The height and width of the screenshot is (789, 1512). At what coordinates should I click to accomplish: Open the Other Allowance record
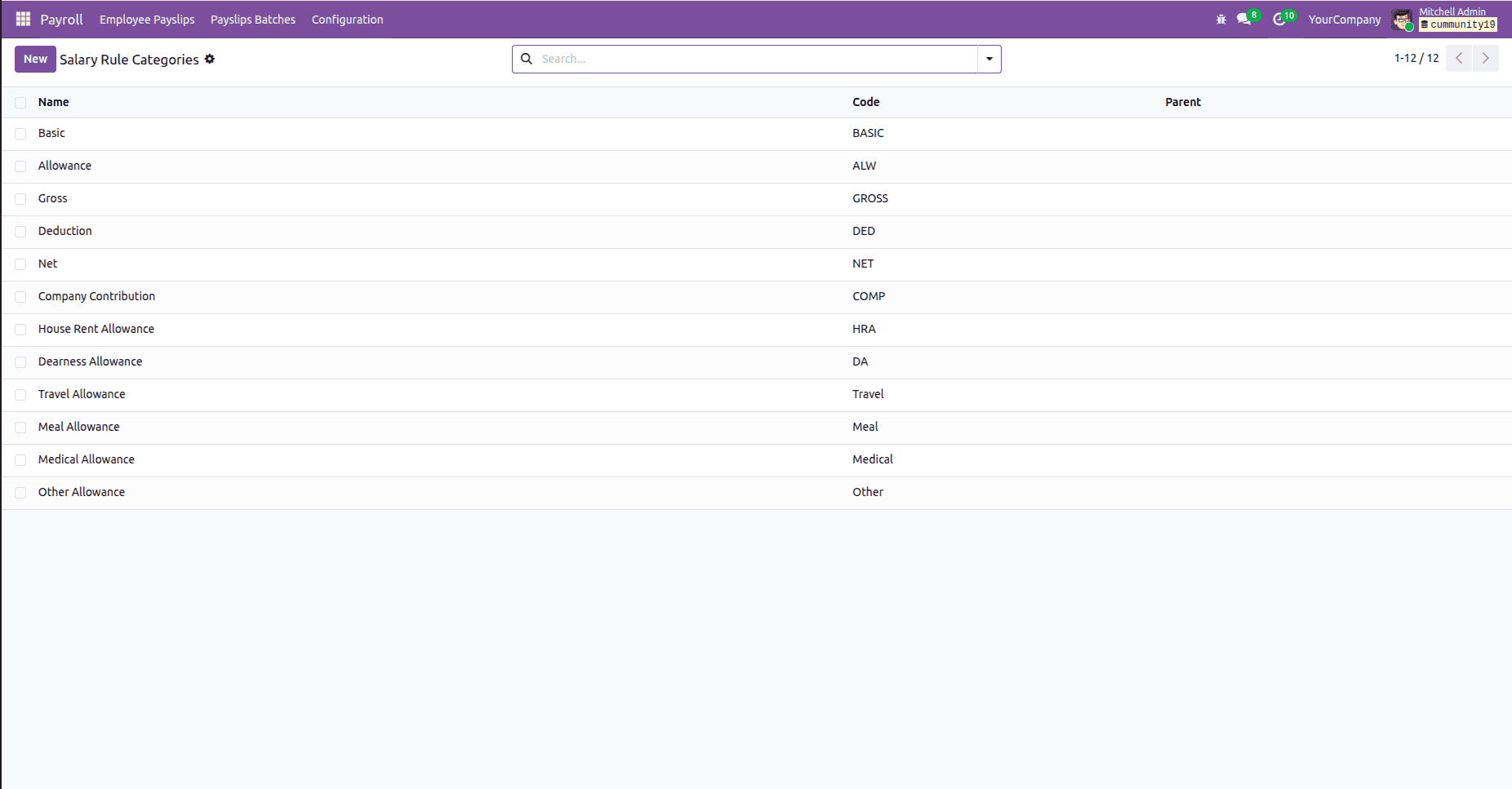click(x=82, y=492)
